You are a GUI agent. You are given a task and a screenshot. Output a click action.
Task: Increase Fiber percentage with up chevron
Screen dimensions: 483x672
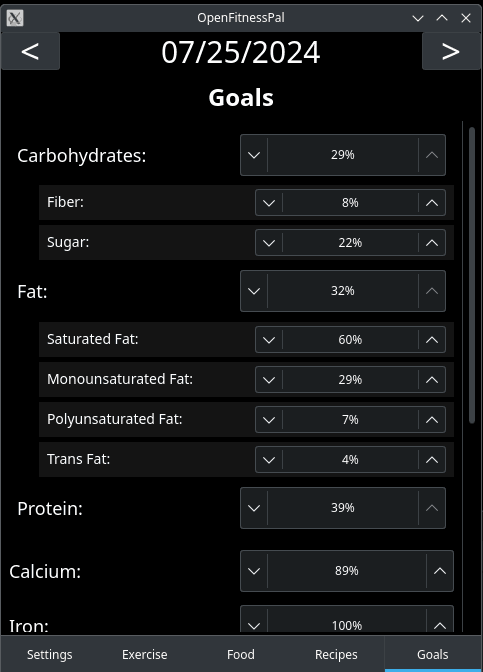(432, 203)
